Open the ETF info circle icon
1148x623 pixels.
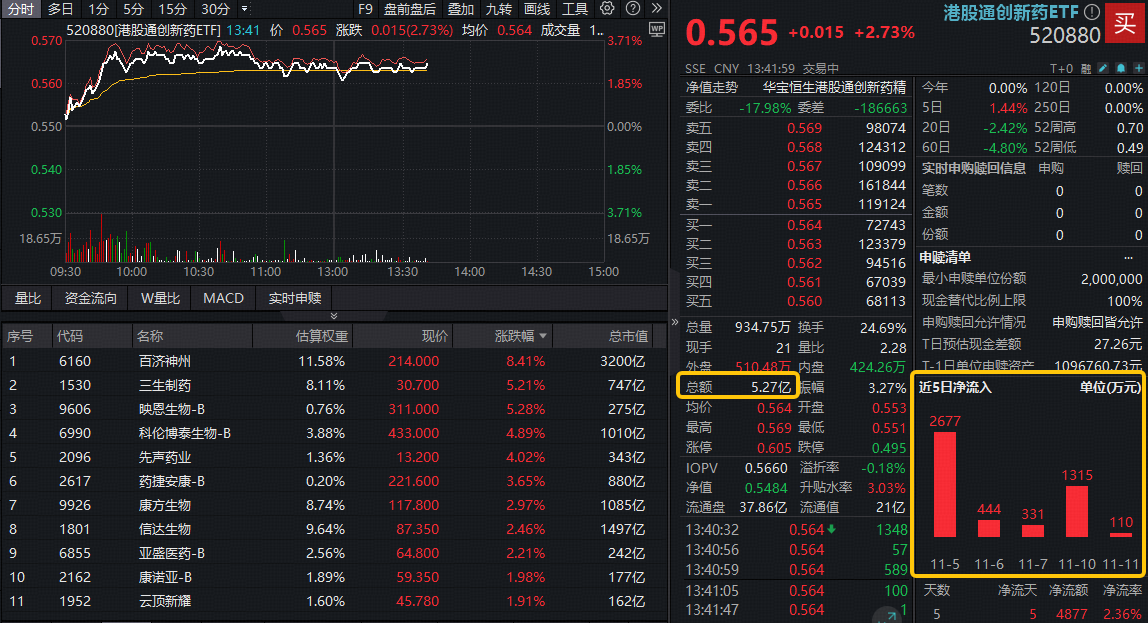[x=1092, y=12]
